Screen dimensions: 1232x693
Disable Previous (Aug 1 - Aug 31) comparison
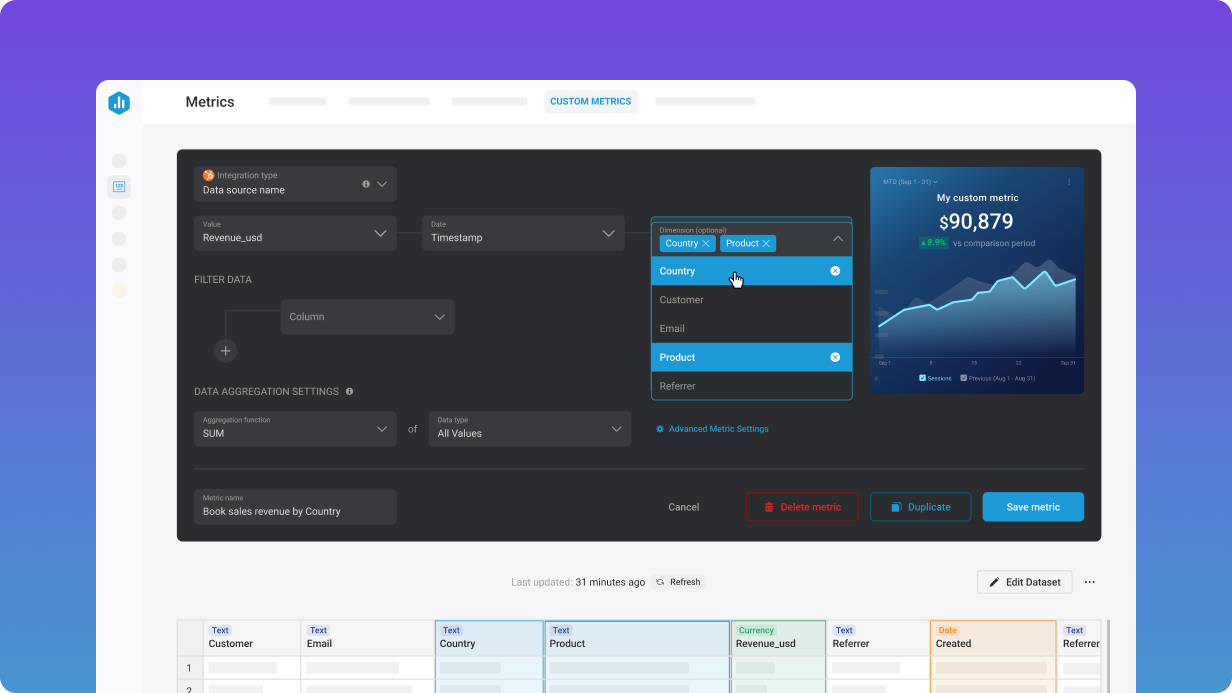pyautogui.click(x=963, y=377)
